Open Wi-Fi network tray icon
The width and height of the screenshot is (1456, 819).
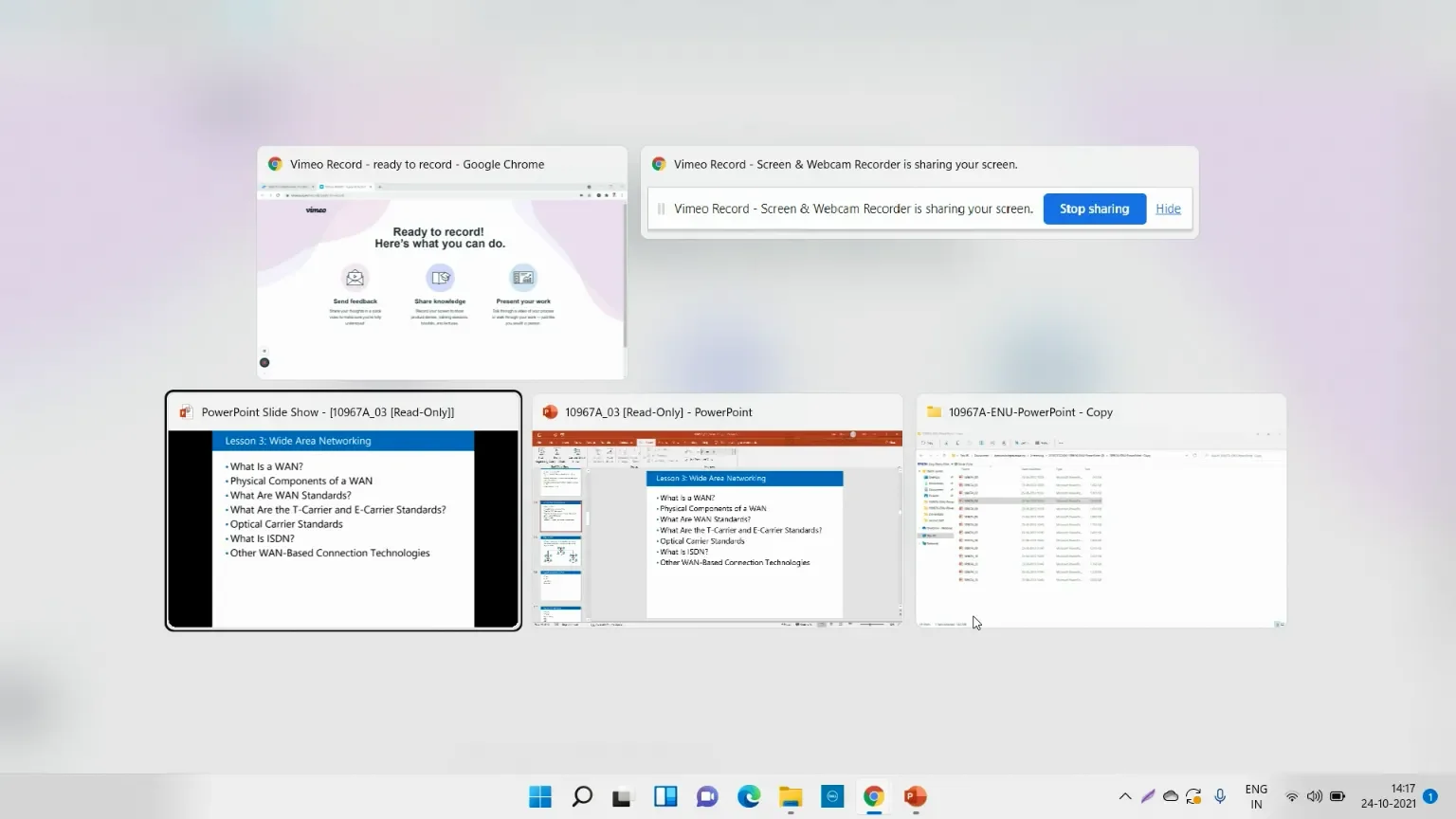coord(1291,796)
